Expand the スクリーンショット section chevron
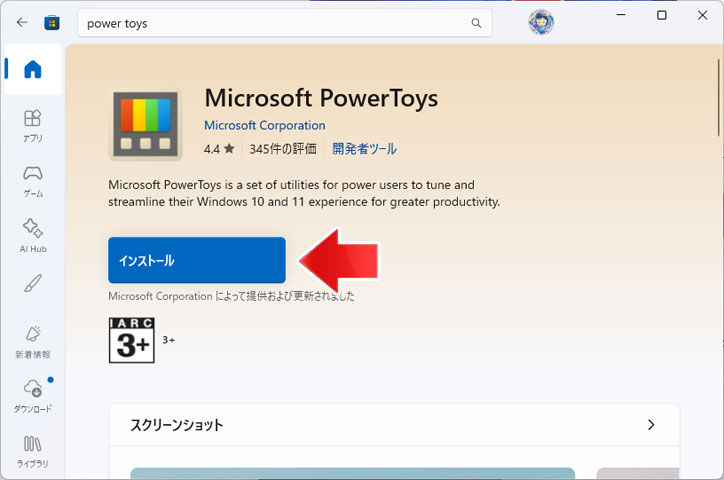 [x=651, y=425]
